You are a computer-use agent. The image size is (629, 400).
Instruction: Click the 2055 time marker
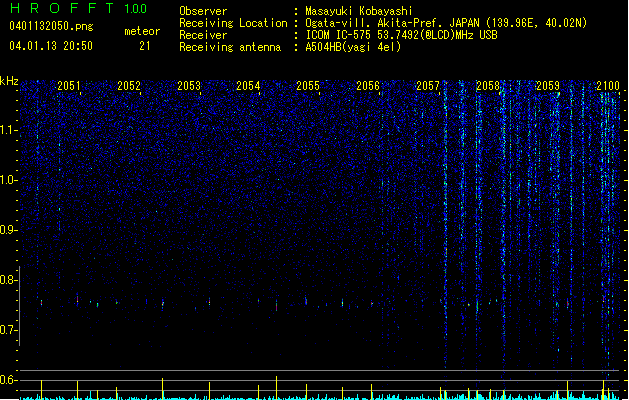click(x=308, y=86)
